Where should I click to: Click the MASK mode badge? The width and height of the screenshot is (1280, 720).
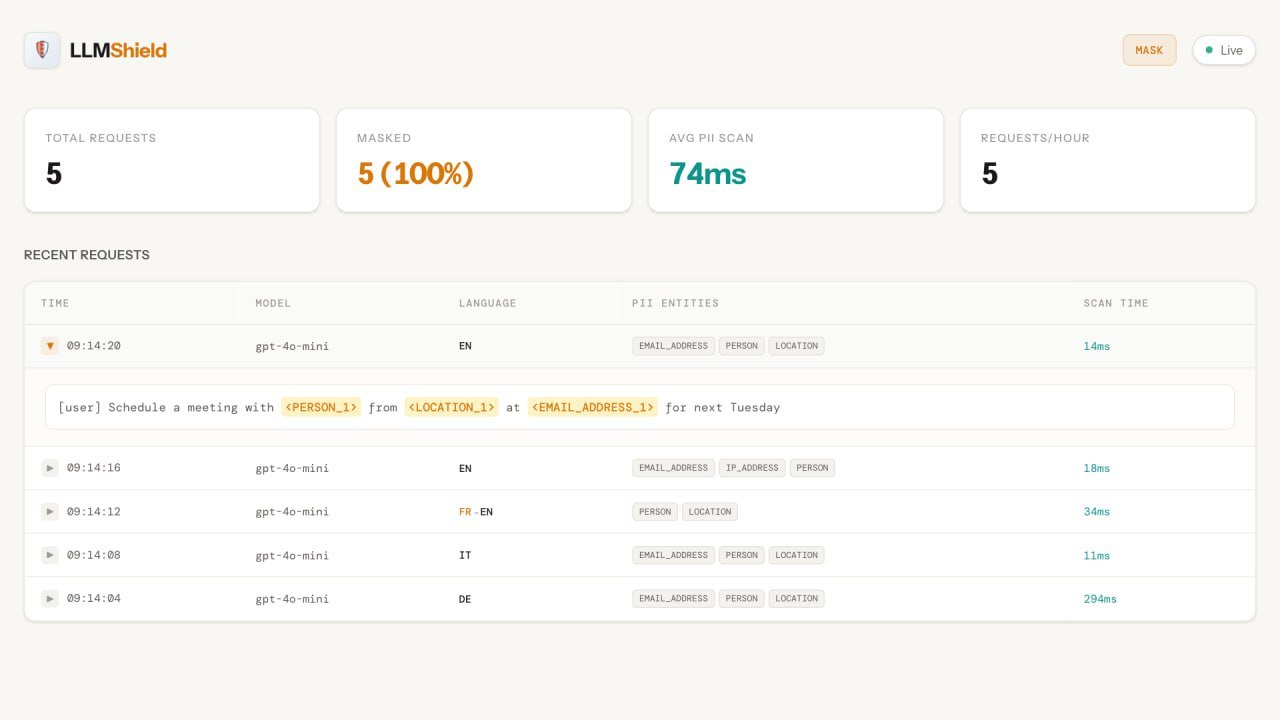[1149, 50]
